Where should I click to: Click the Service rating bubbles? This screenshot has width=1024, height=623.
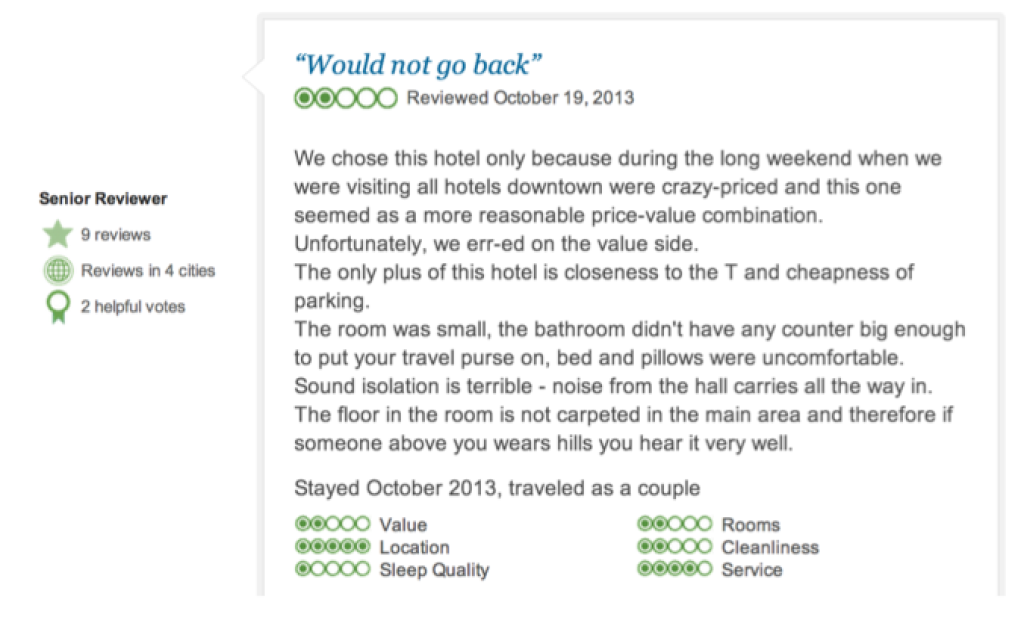click(x=675, y=569)
